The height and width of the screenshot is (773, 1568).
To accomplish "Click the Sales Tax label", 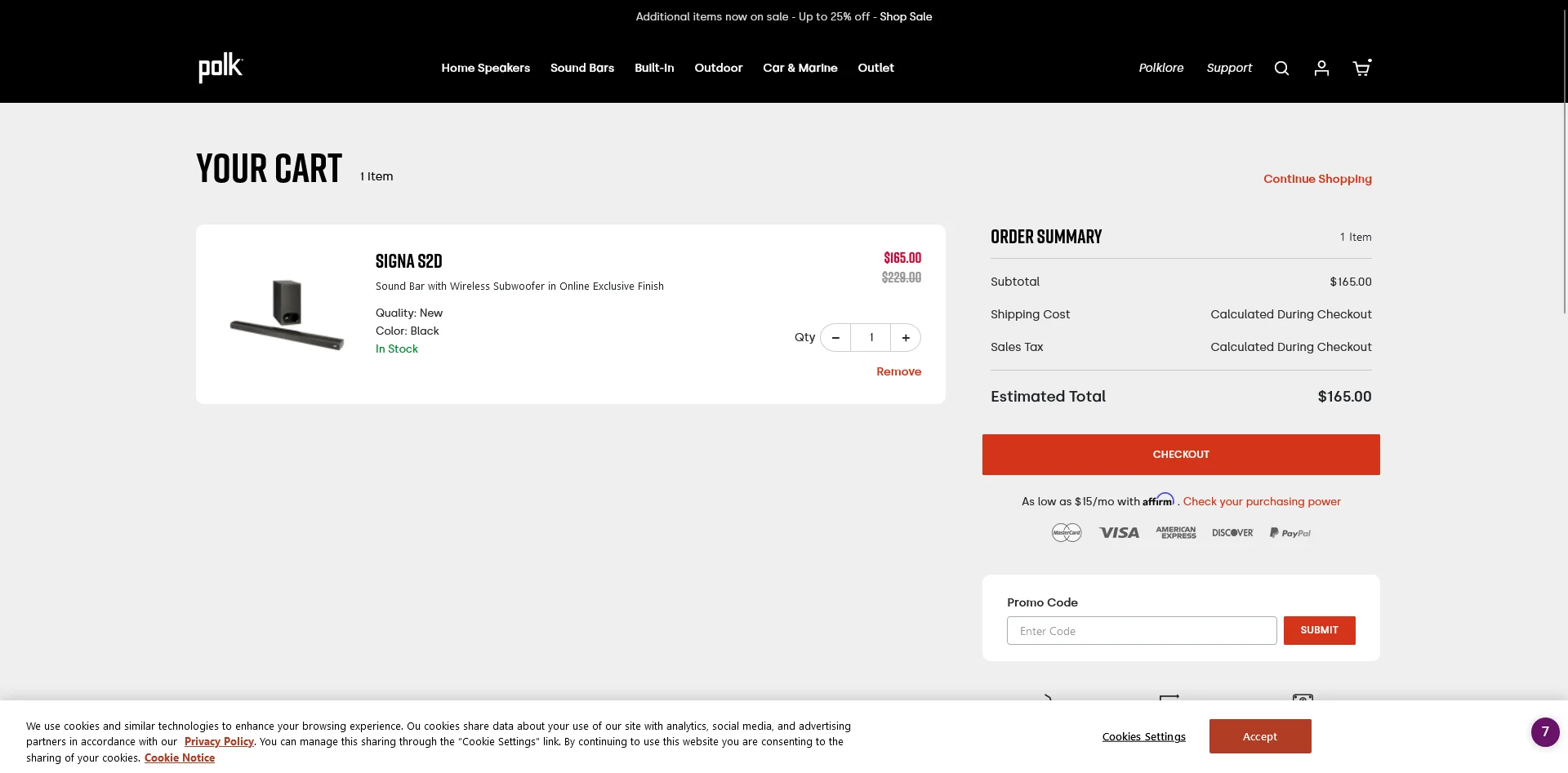I will tap(1017, 347).
